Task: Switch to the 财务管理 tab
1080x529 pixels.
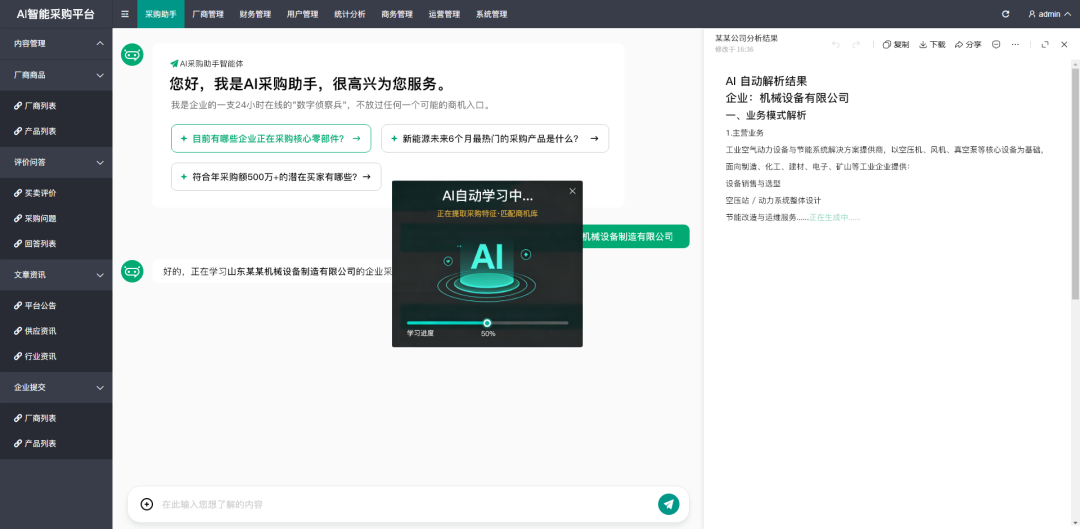Action: coord(255,14)
